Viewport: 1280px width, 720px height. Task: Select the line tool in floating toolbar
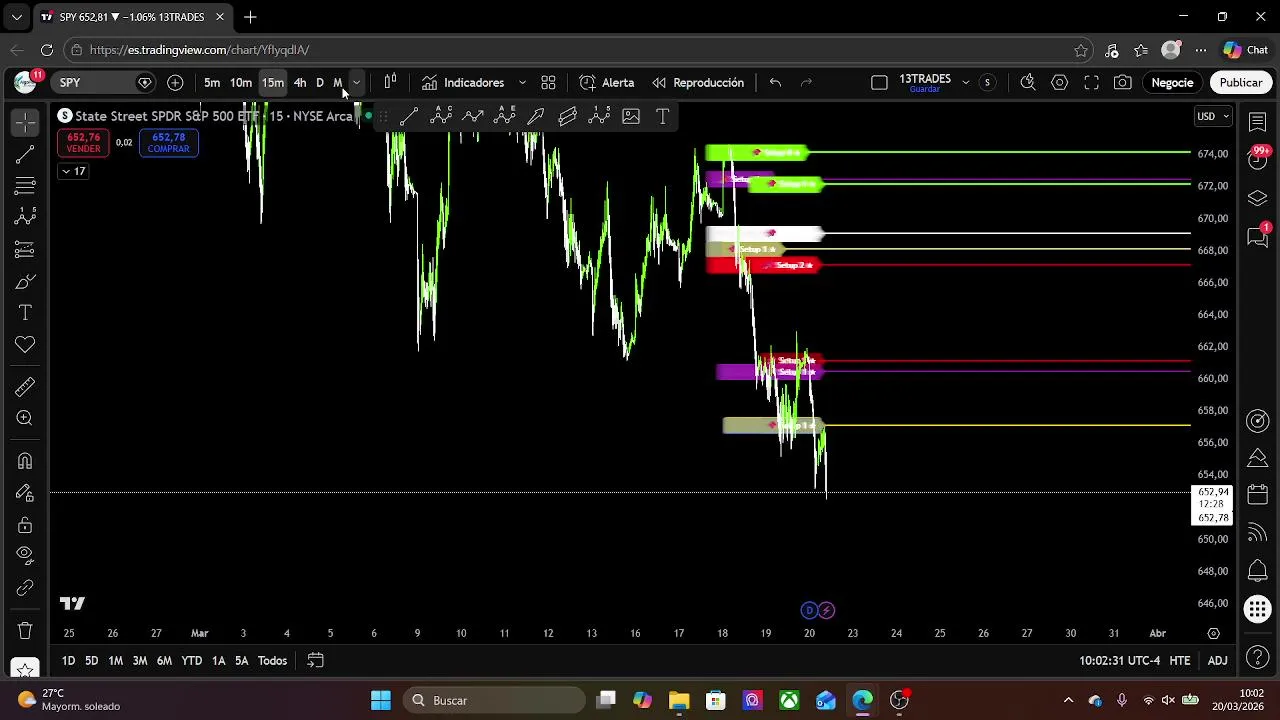pyautogui.click(x=408, y=117)
